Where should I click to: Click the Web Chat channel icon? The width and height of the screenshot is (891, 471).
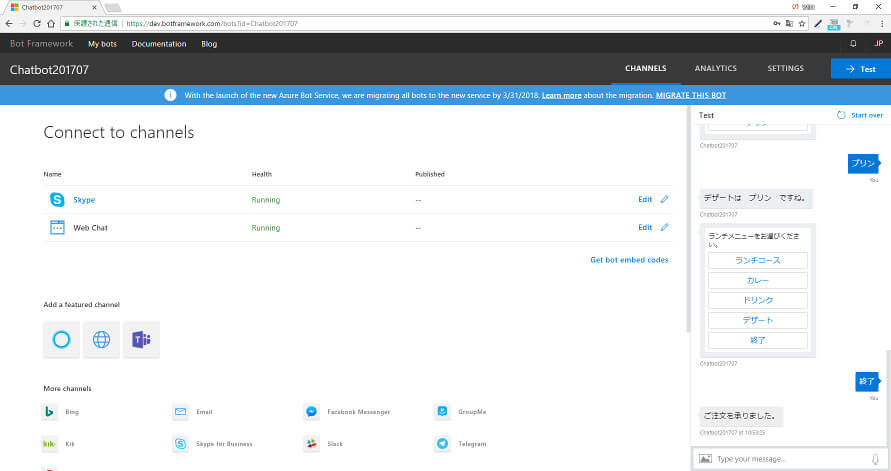[x=57, y=227]
